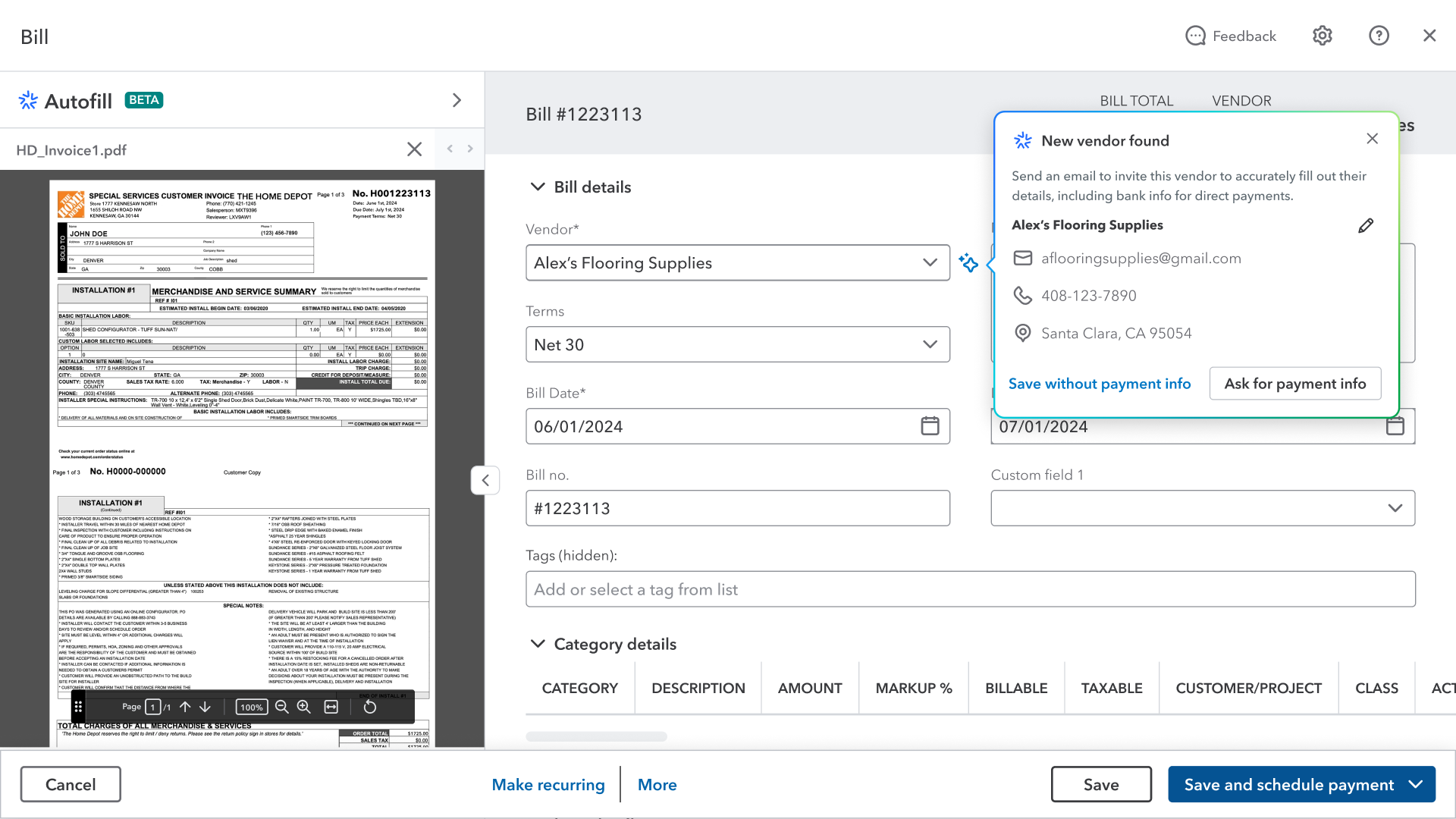Click vendor phone 408-123-7890
This screenshot has height=819, width=1456.
click(1088, 296)
